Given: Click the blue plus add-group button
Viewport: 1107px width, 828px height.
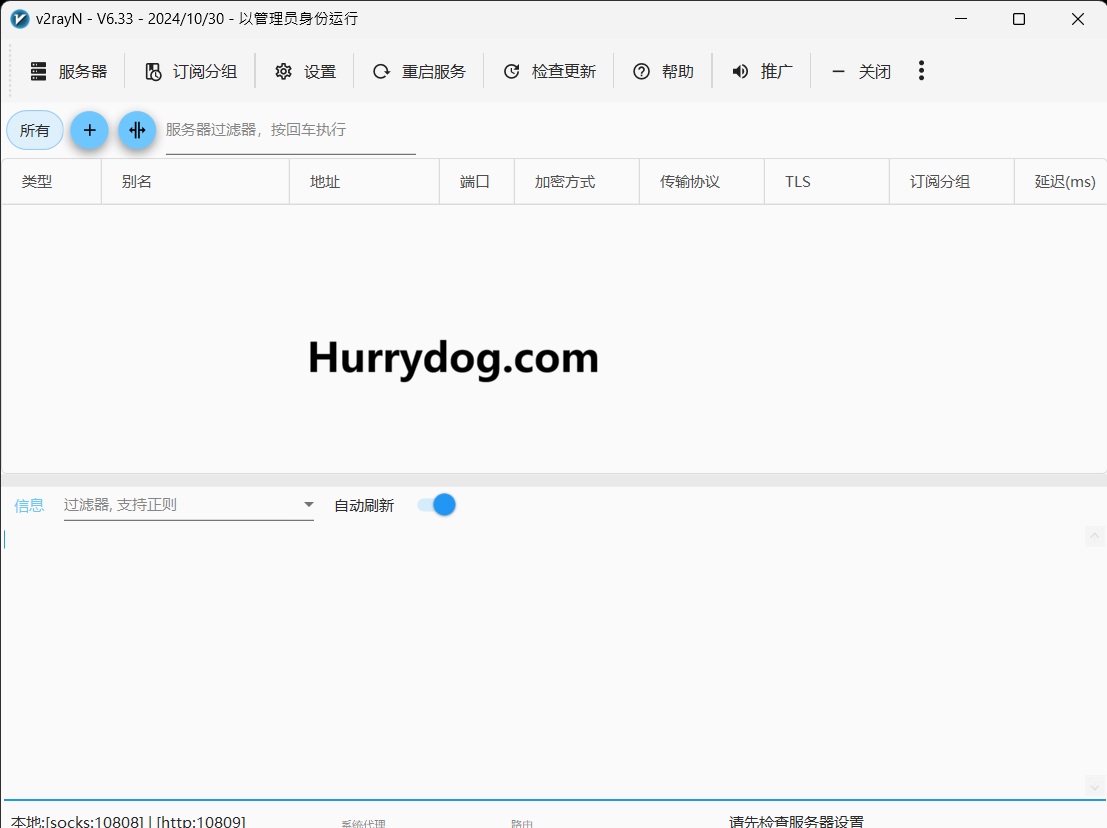Looking at the screenshot, I should [89, 130].
